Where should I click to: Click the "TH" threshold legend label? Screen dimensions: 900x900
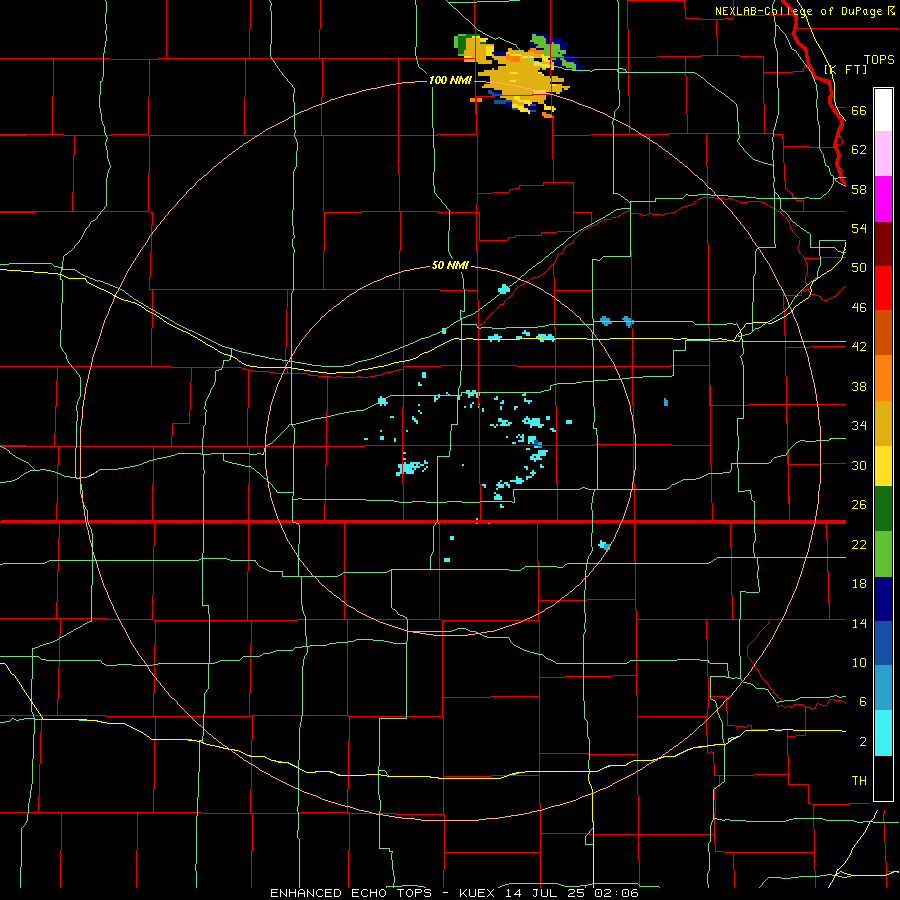tap(859, 781)
